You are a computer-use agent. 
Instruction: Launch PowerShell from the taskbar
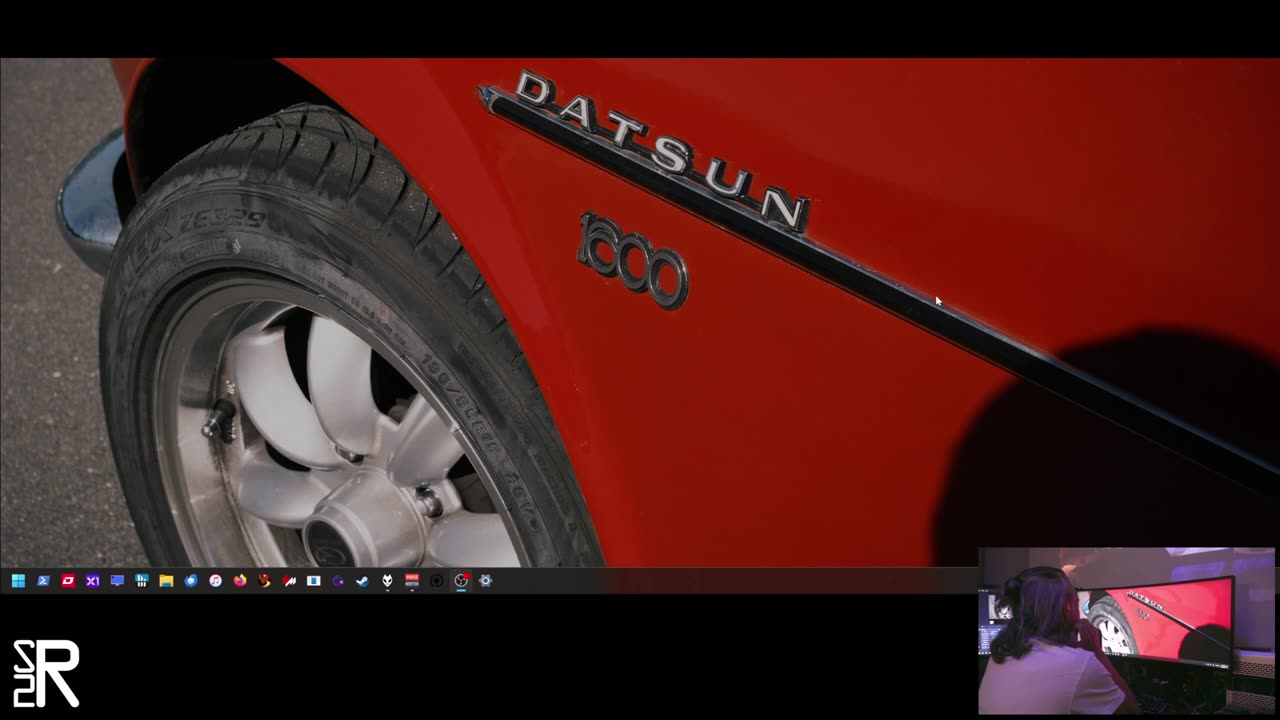tap(43, 580)
